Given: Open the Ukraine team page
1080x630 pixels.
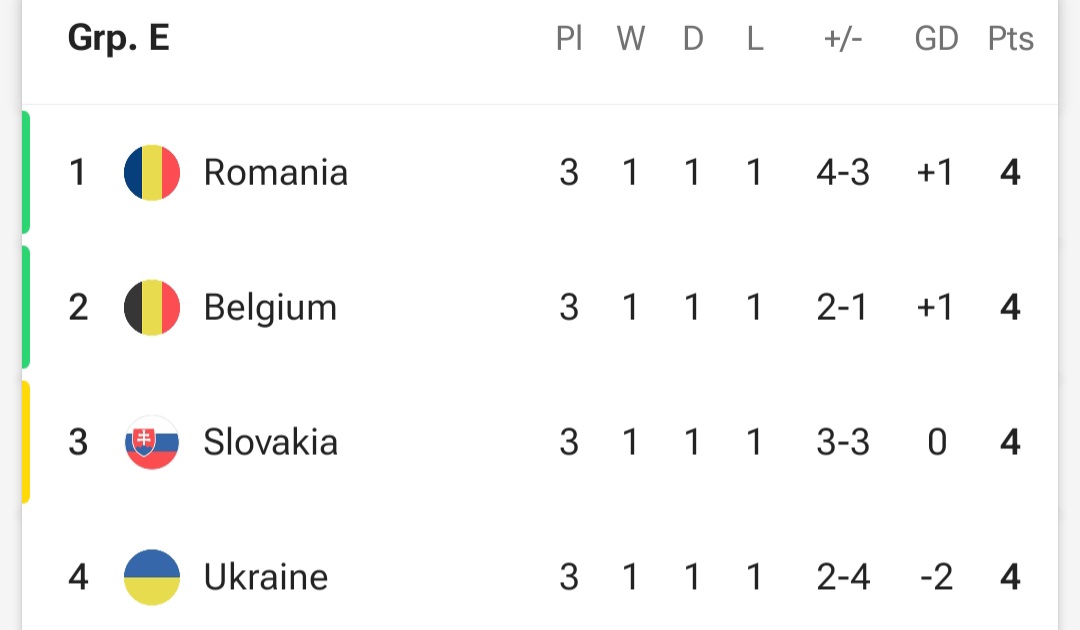Looking at the screenshot, I should pyautogui.click(x=266, y=577).
